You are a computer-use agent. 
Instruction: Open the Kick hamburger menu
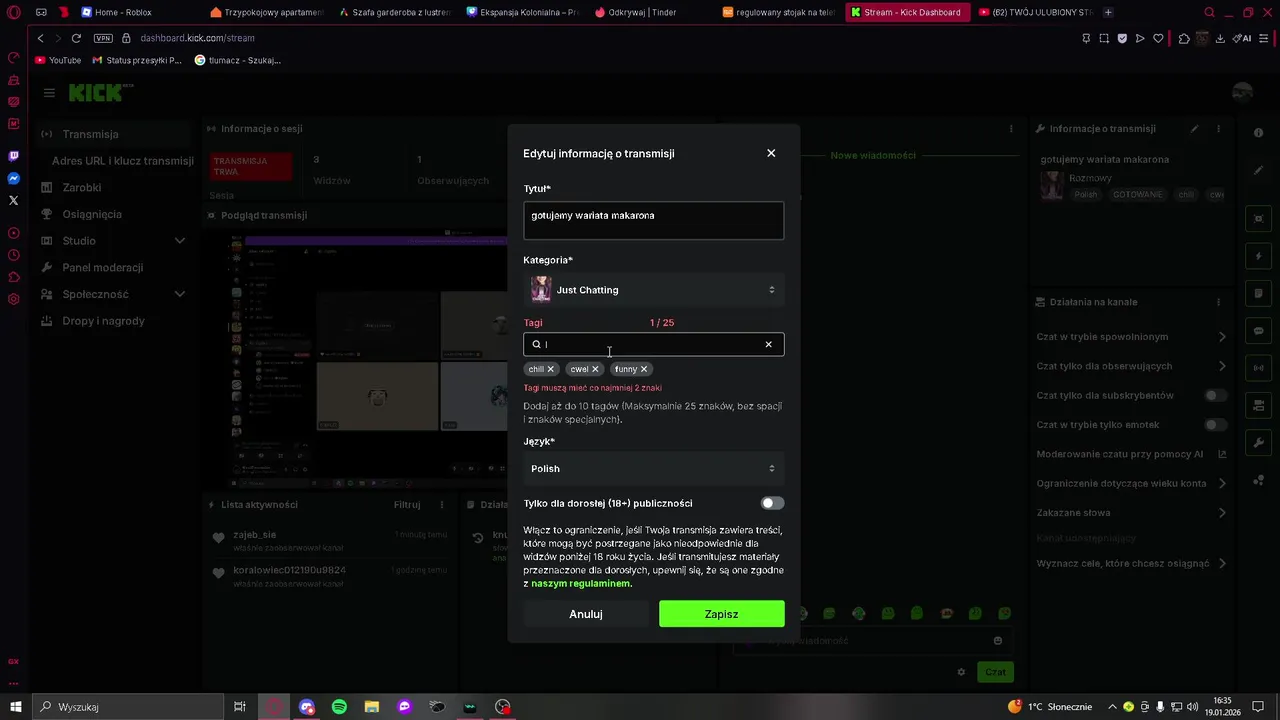pos(49,93)
